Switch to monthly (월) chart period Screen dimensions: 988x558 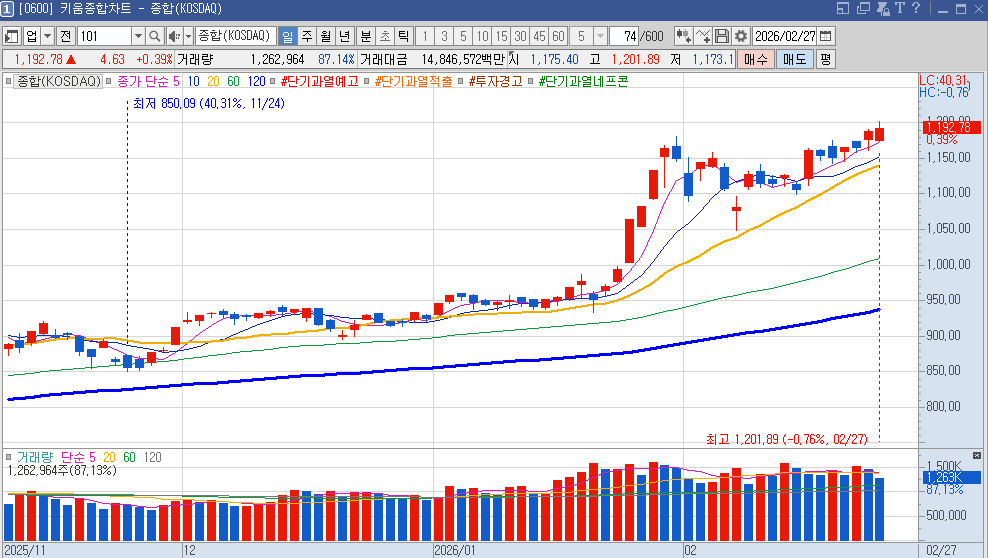tap(325, 36)
